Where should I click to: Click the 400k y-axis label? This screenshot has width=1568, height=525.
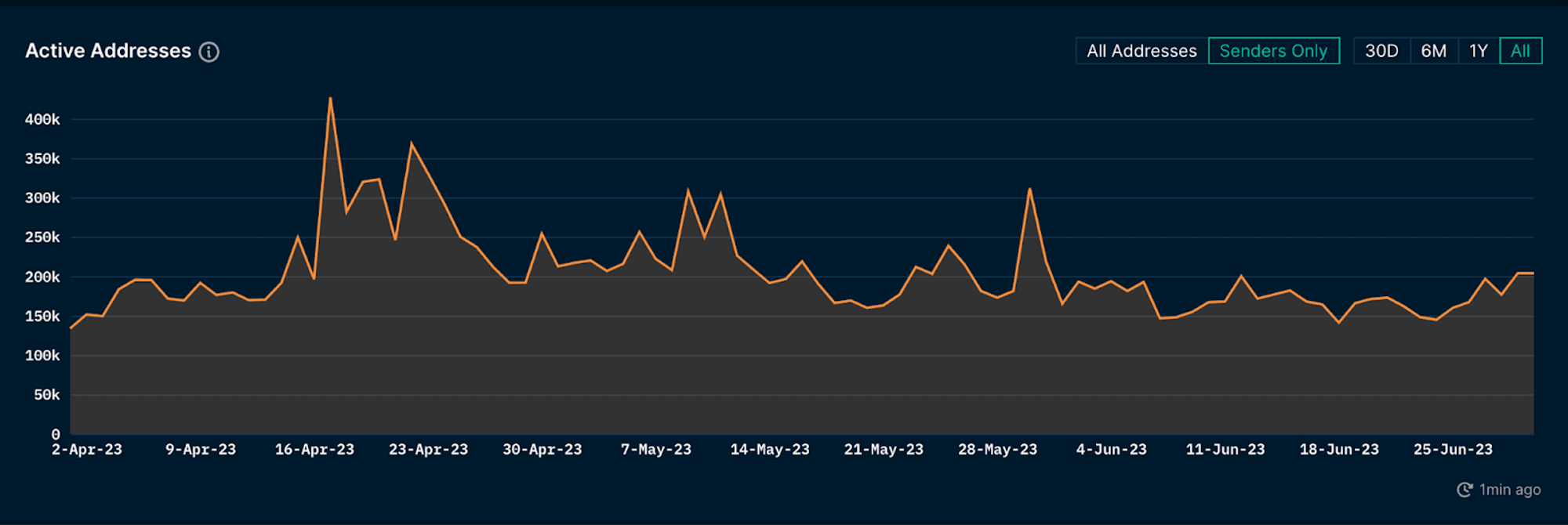point(42,120)
